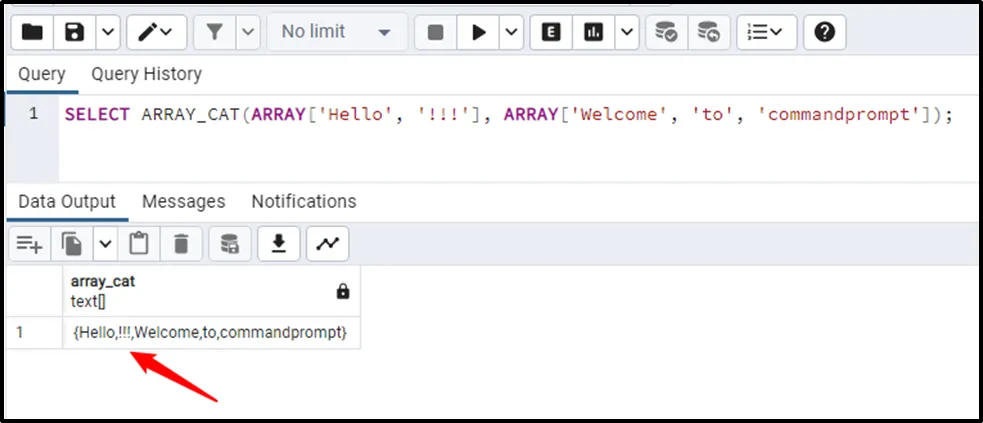Open the No limit rows dropdown
983x423 pixels.
(x=336, y=32)
